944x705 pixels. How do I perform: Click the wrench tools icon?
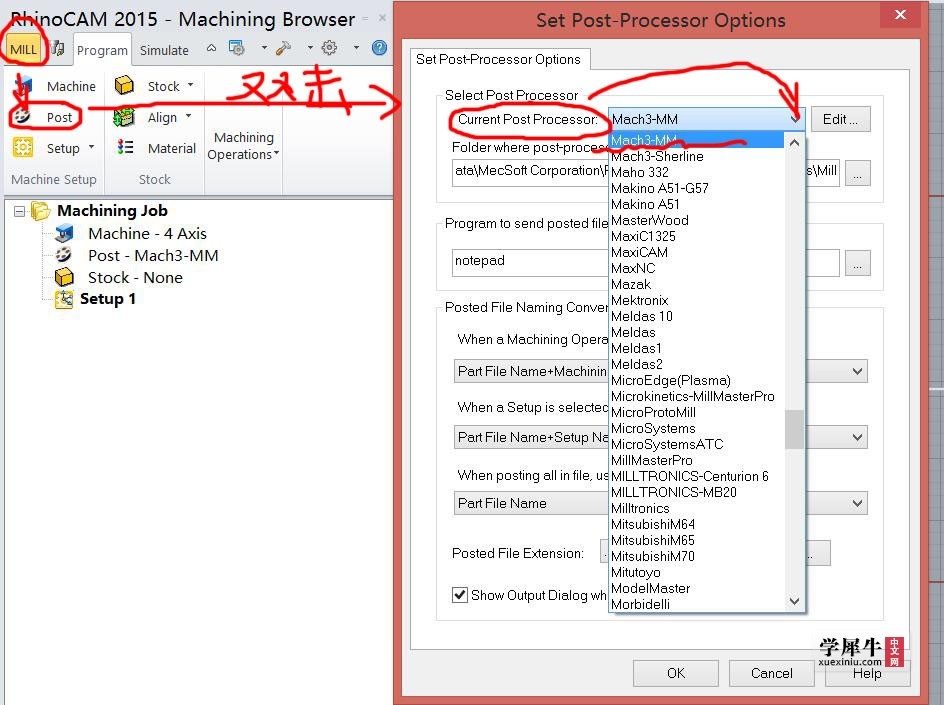pyautogui.click(x=283, y=48)
